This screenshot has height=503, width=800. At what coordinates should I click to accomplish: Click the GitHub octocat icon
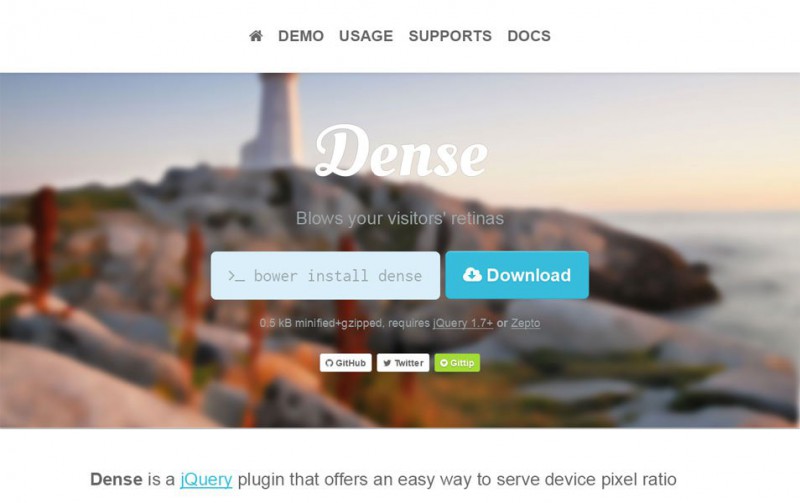(329, 363)
